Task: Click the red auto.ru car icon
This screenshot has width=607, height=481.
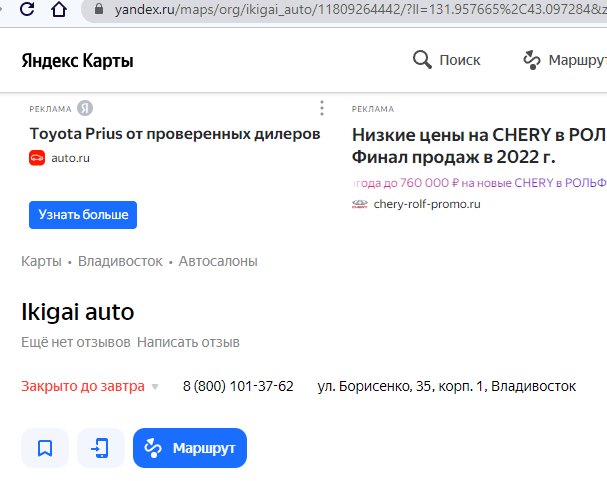Action: click(x=37, y=158)
